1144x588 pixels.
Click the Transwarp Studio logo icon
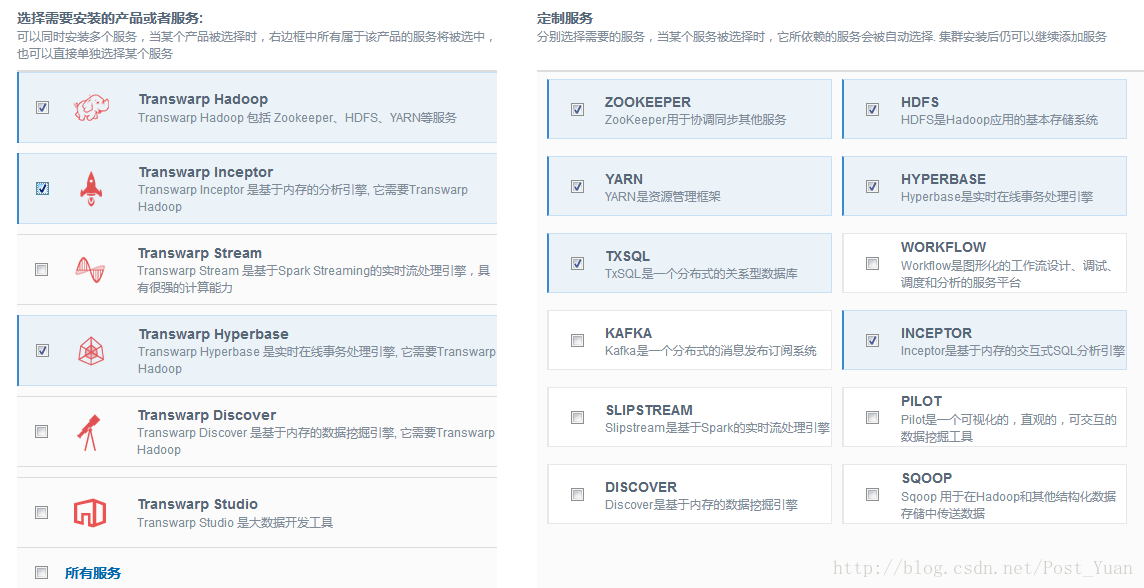pos(90,513)
